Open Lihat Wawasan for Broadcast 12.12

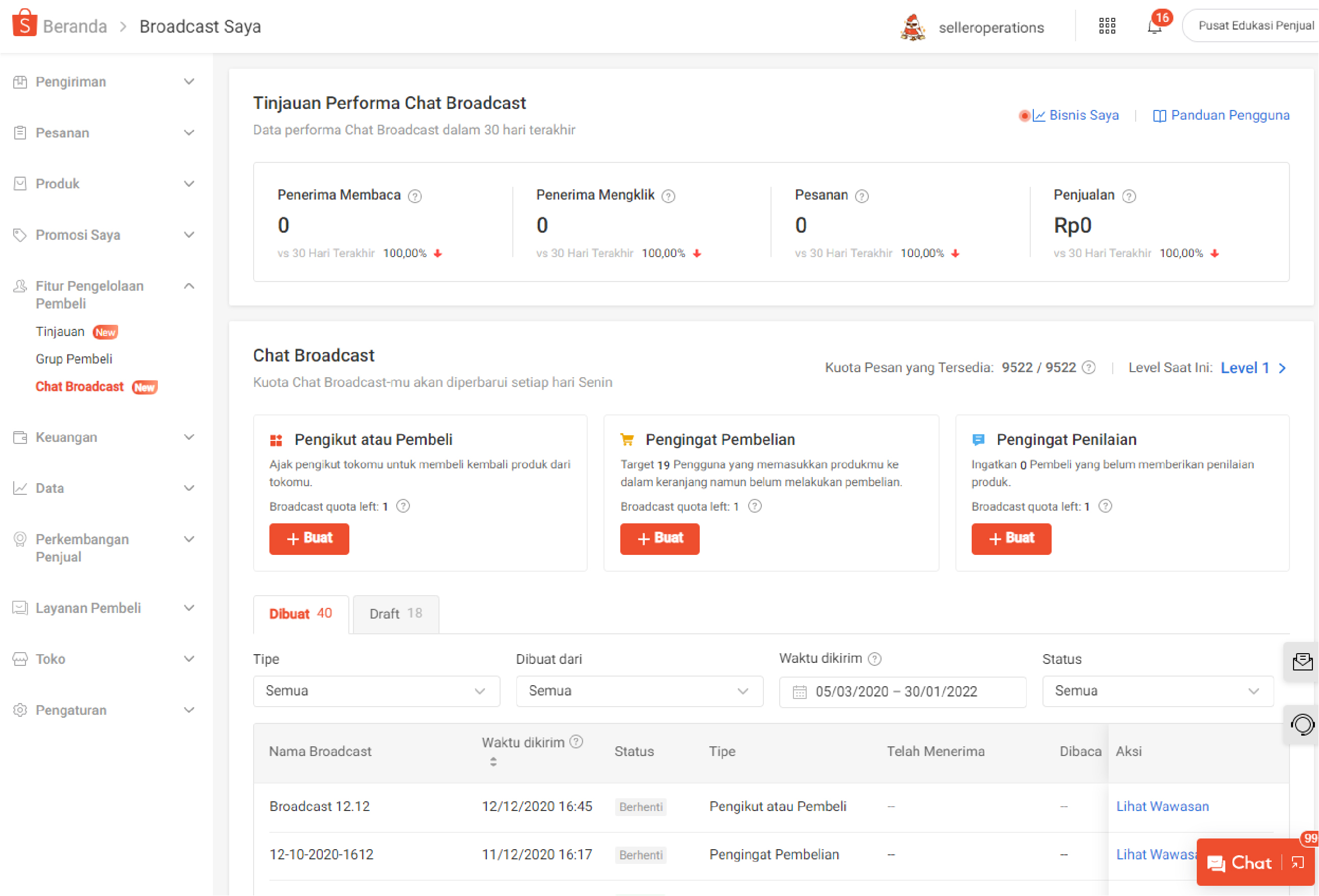point(1162,807)
